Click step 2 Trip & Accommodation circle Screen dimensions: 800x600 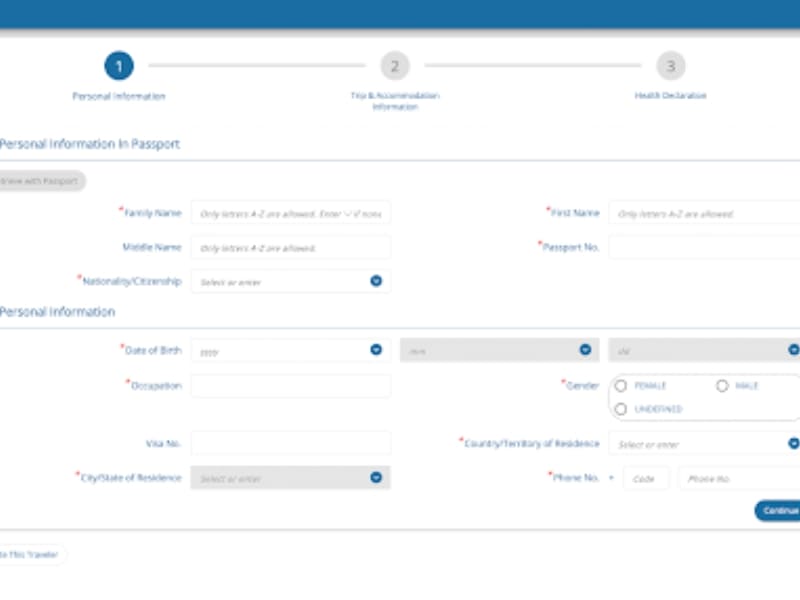tap(394, 66)
